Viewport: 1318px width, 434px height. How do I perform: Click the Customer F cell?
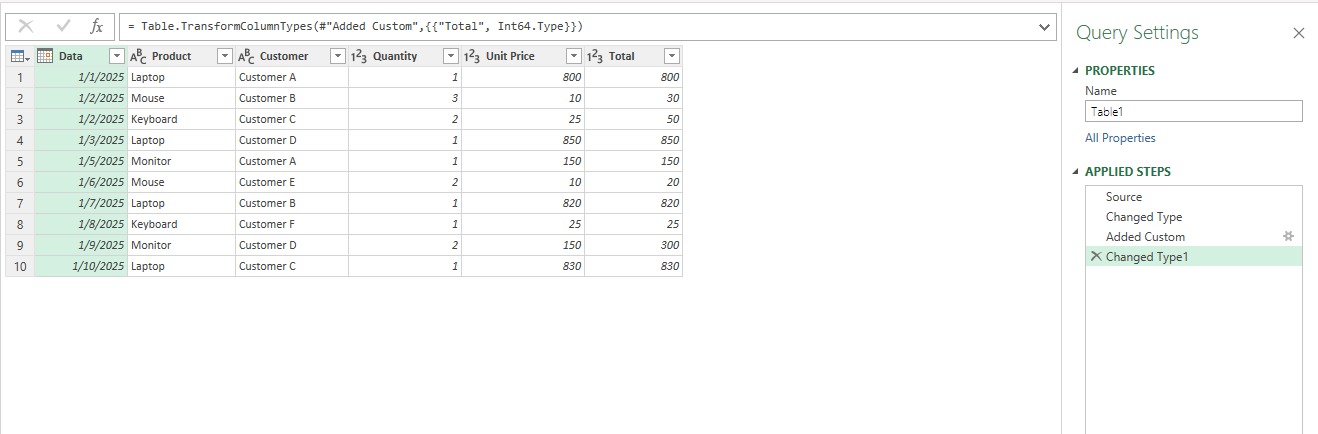(291, 224)
